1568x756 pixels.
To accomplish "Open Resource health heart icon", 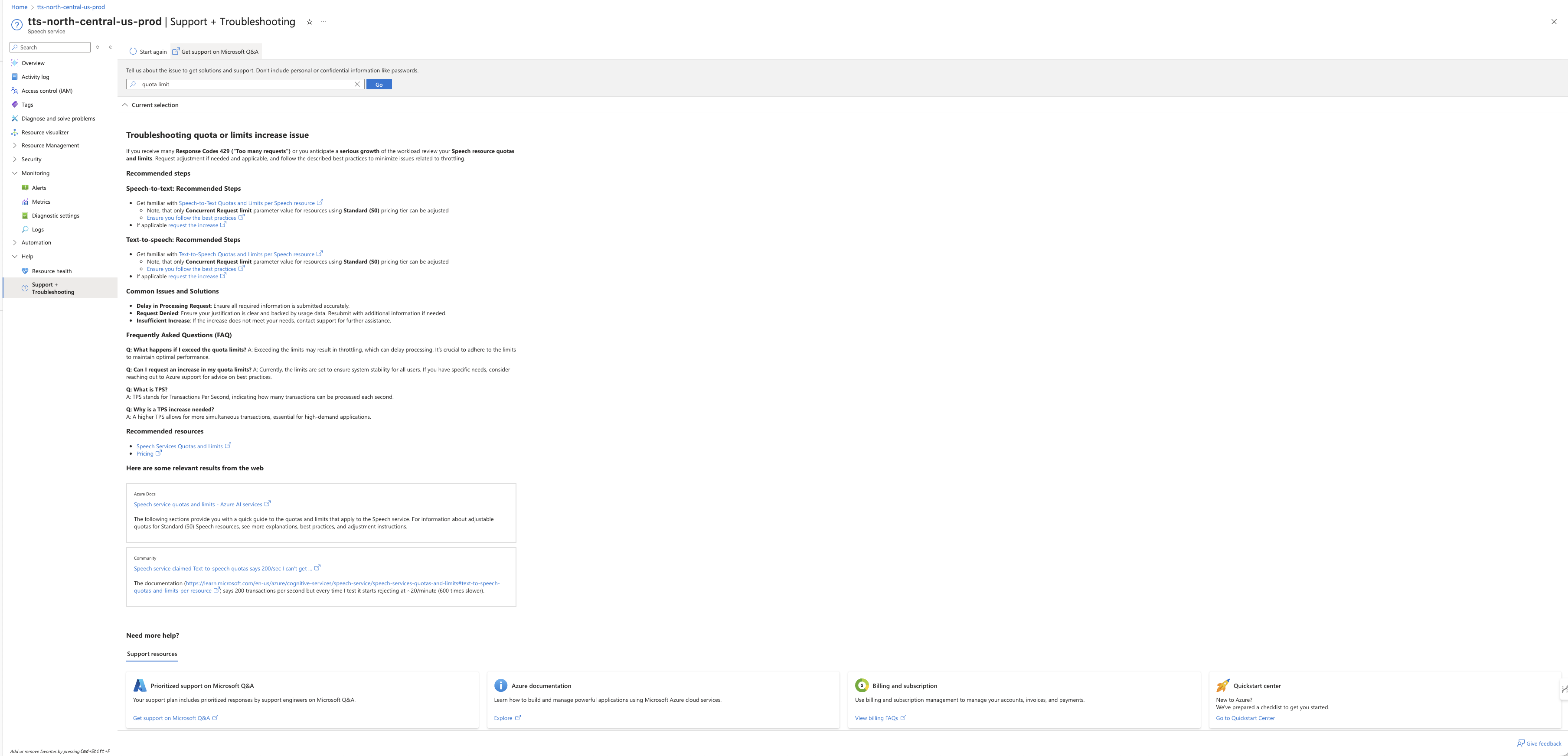I will (x=25, y=271).
